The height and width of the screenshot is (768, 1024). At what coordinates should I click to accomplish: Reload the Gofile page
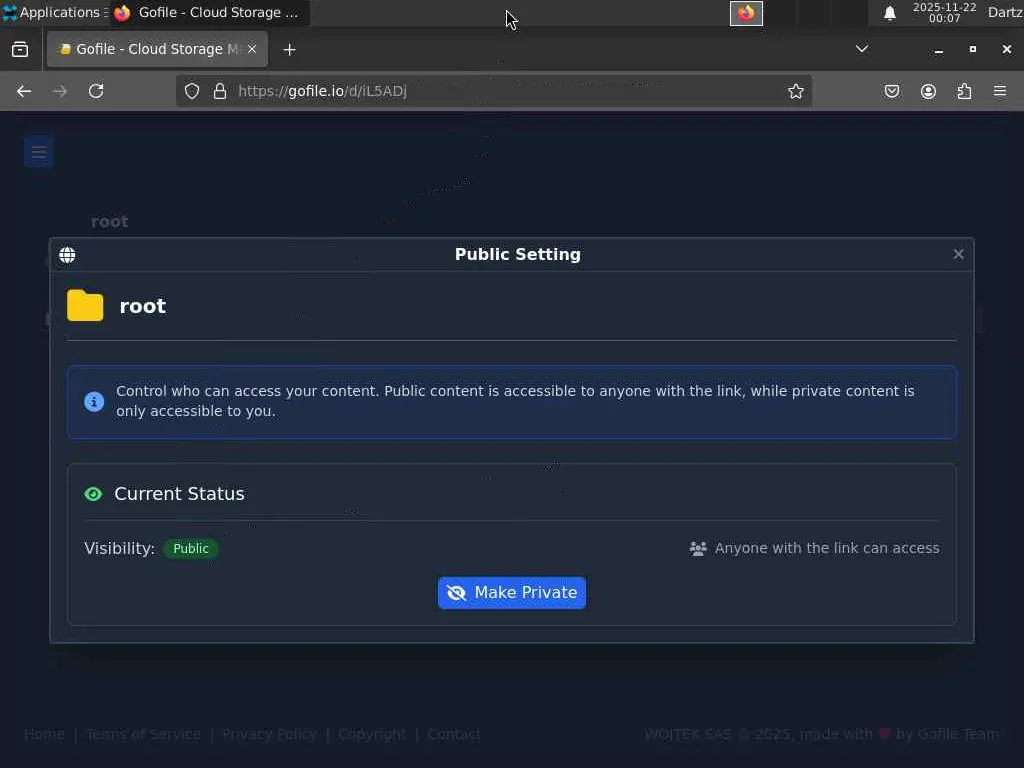pyautogui.click(x=96, y=91)
